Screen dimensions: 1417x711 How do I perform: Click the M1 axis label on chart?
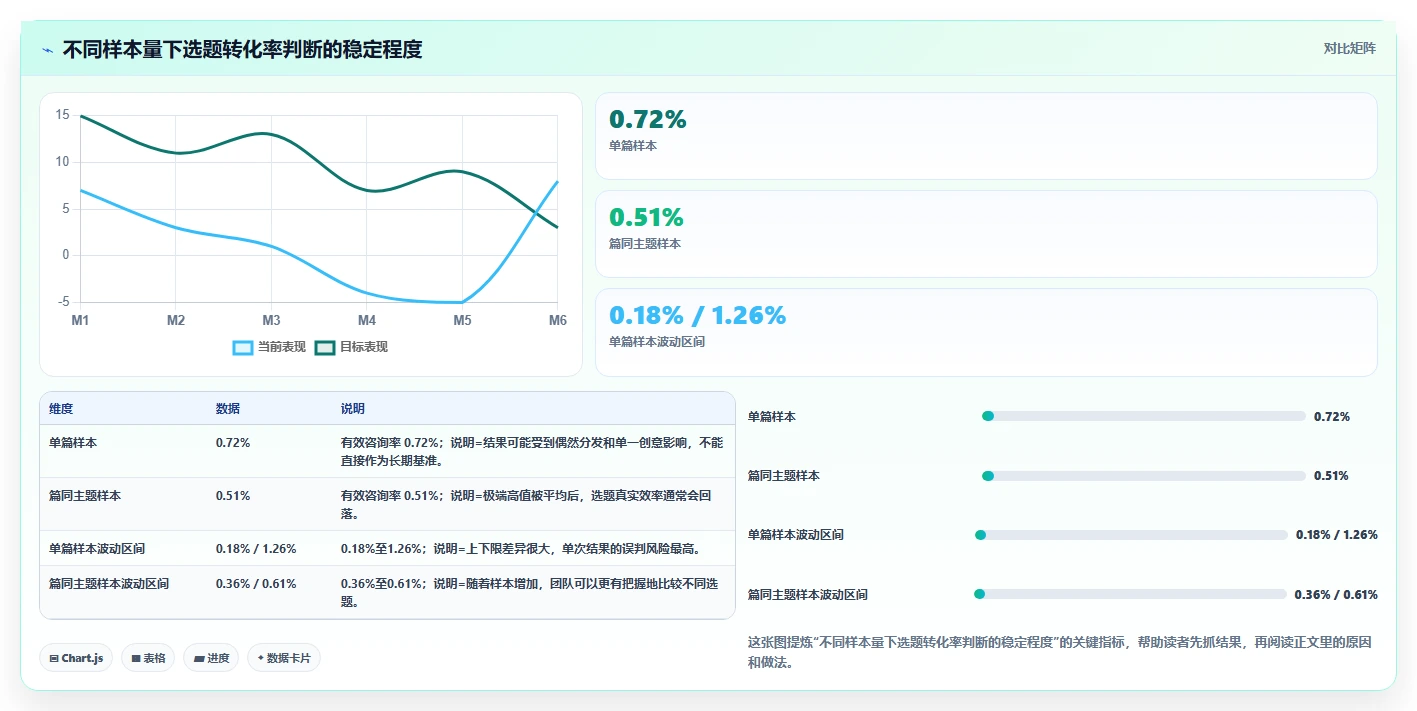click(80, 320)
